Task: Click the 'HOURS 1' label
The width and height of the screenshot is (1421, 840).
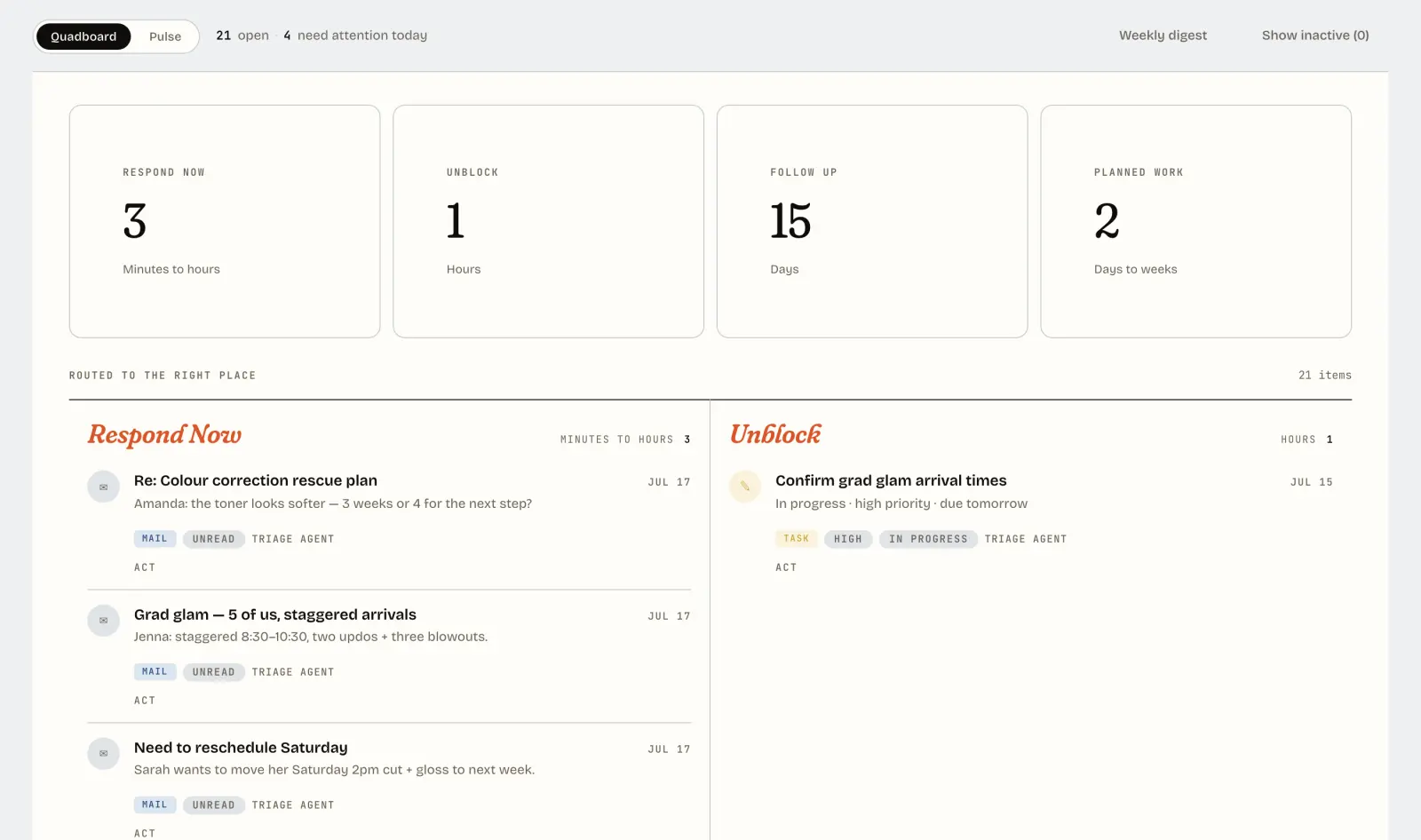Action: tap(1306, 440)
